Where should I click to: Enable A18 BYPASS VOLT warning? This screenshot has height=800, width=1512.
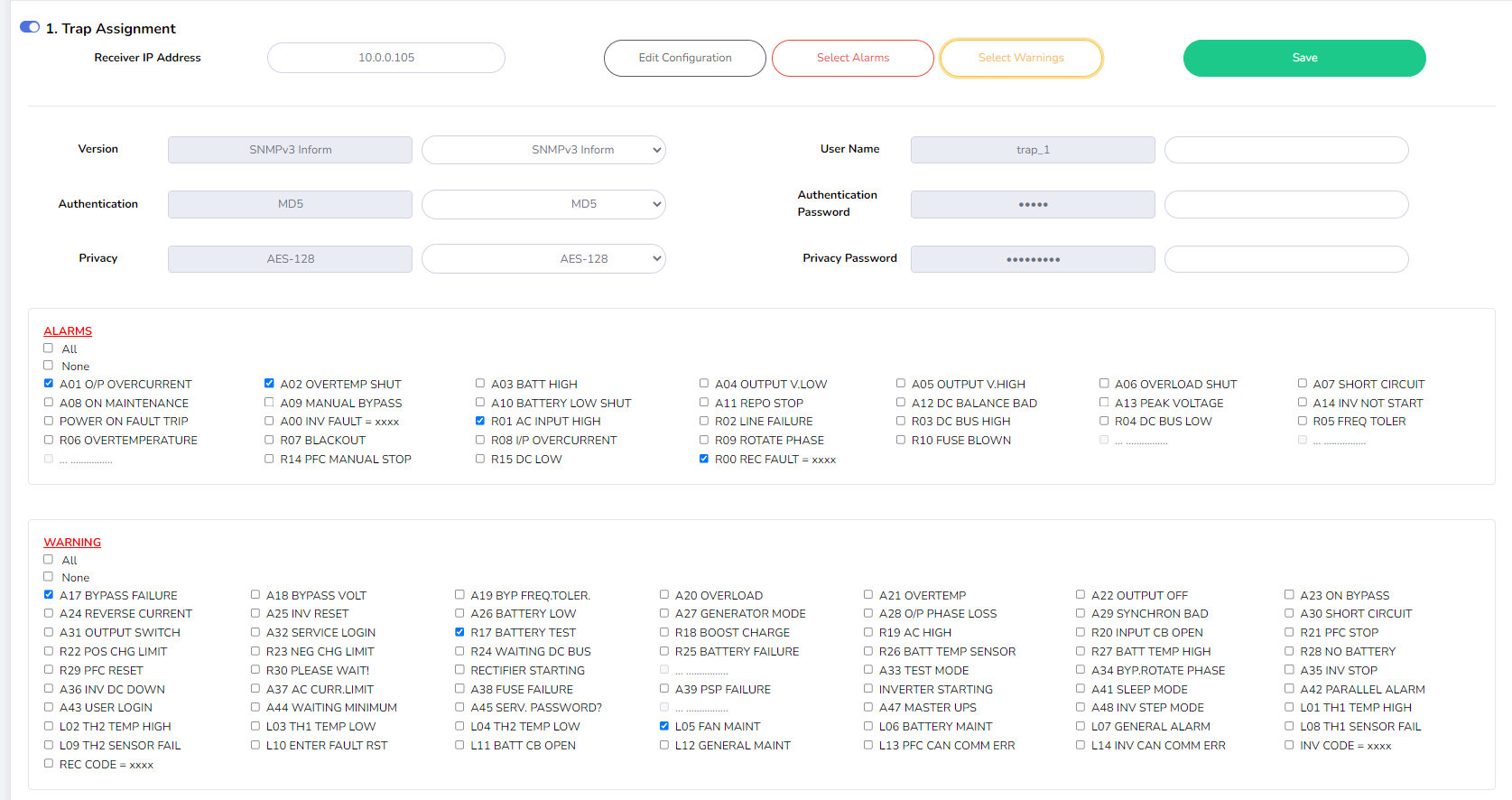[x=255, y=594]
